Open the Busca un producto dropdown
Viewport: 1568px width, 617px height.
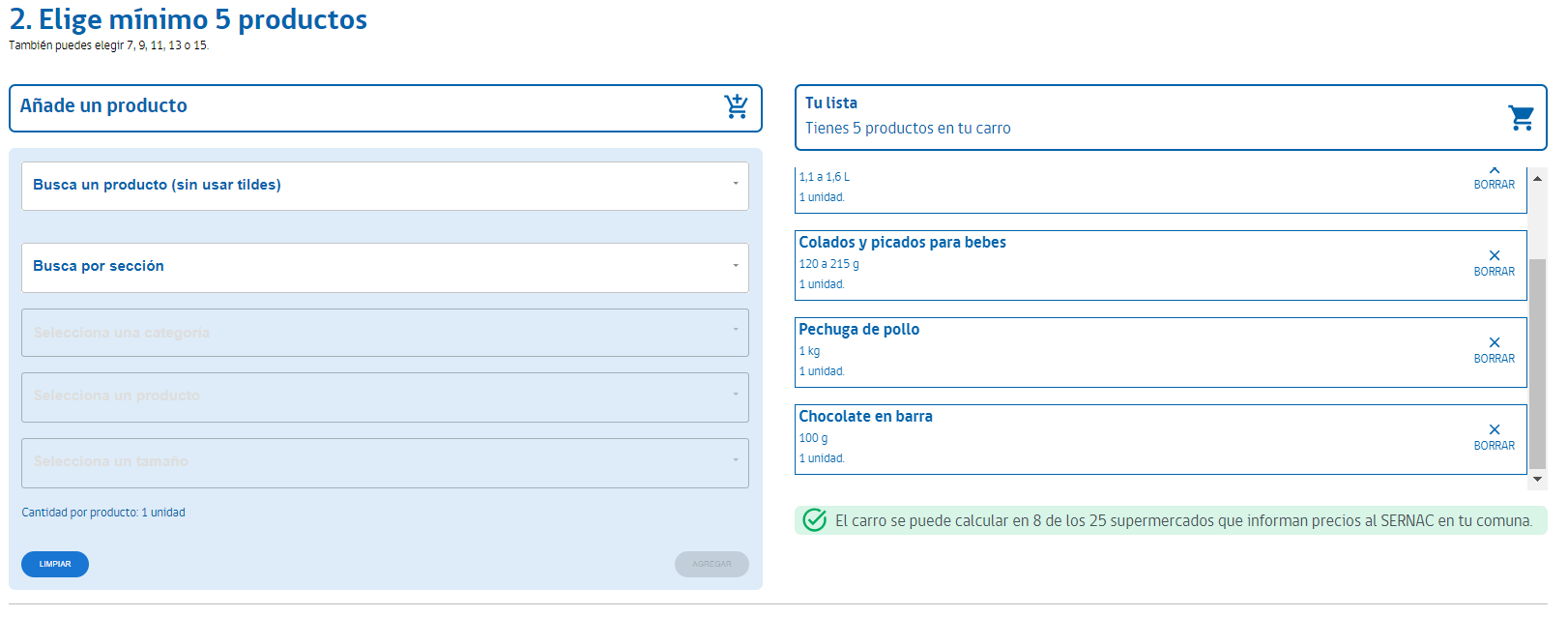[385, 186]
